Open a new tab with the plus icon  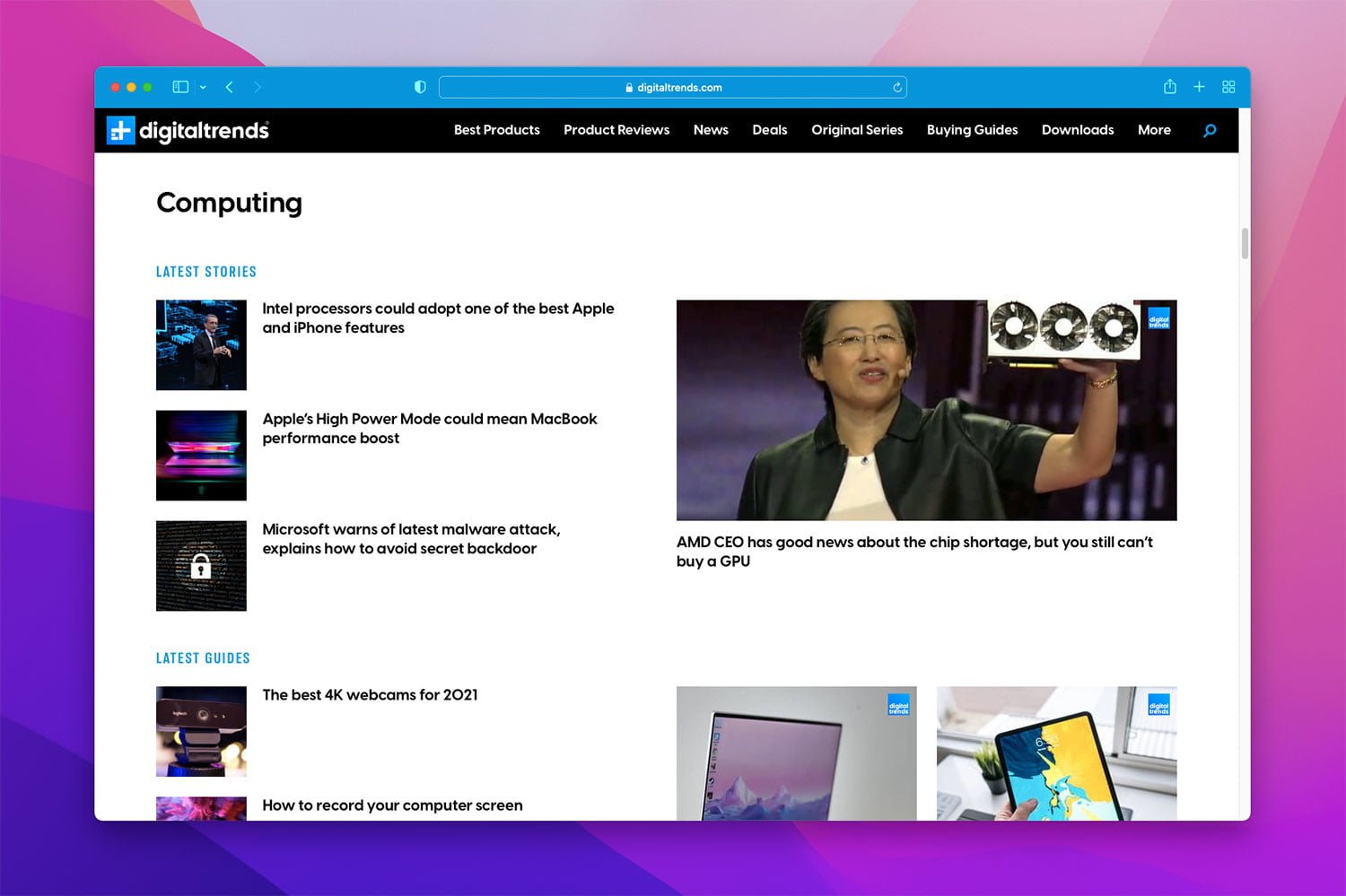[1199, 87]
